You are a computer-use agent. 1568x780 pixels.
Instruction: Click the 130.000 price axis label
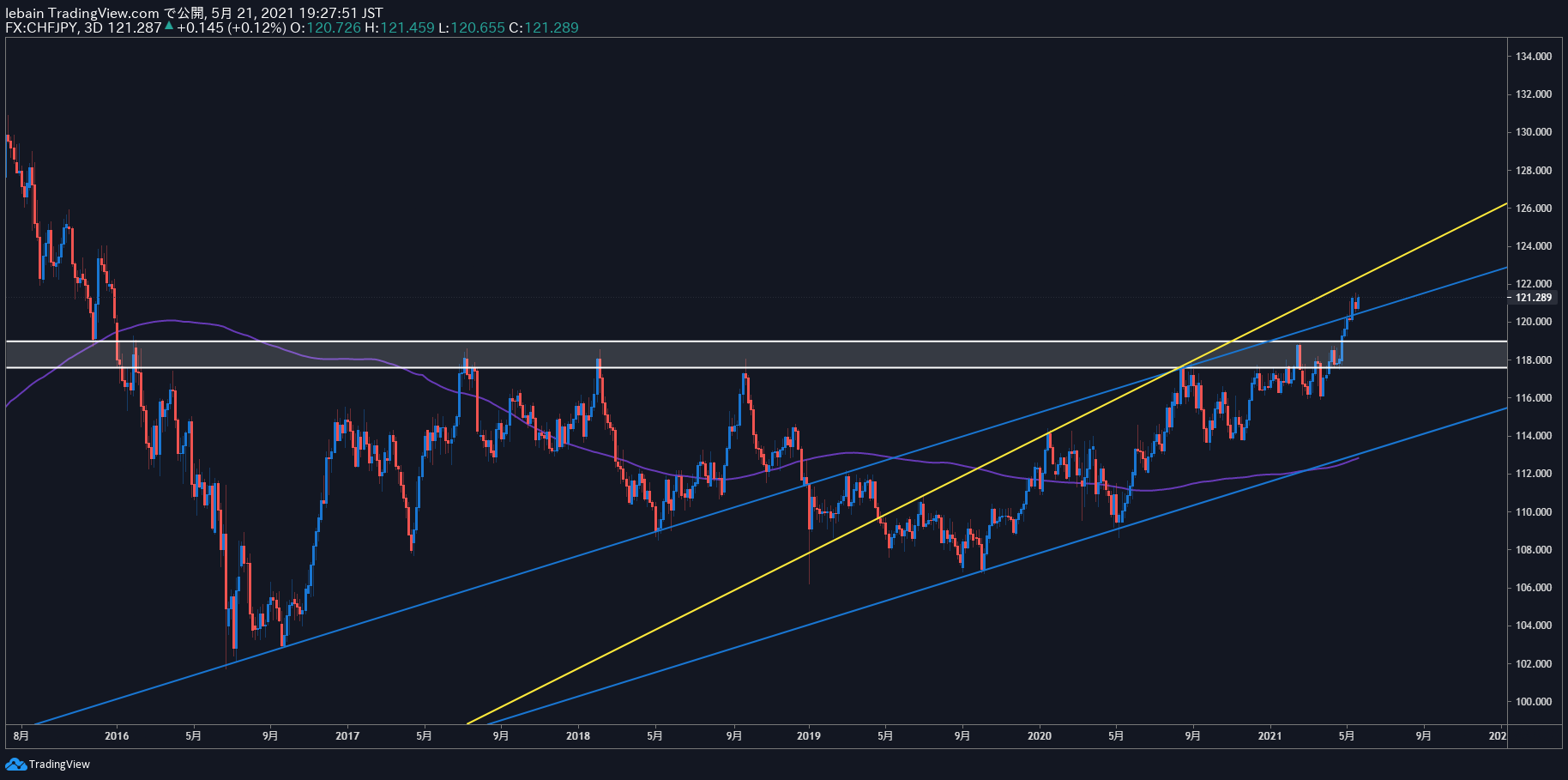(x=1534, y=132)
